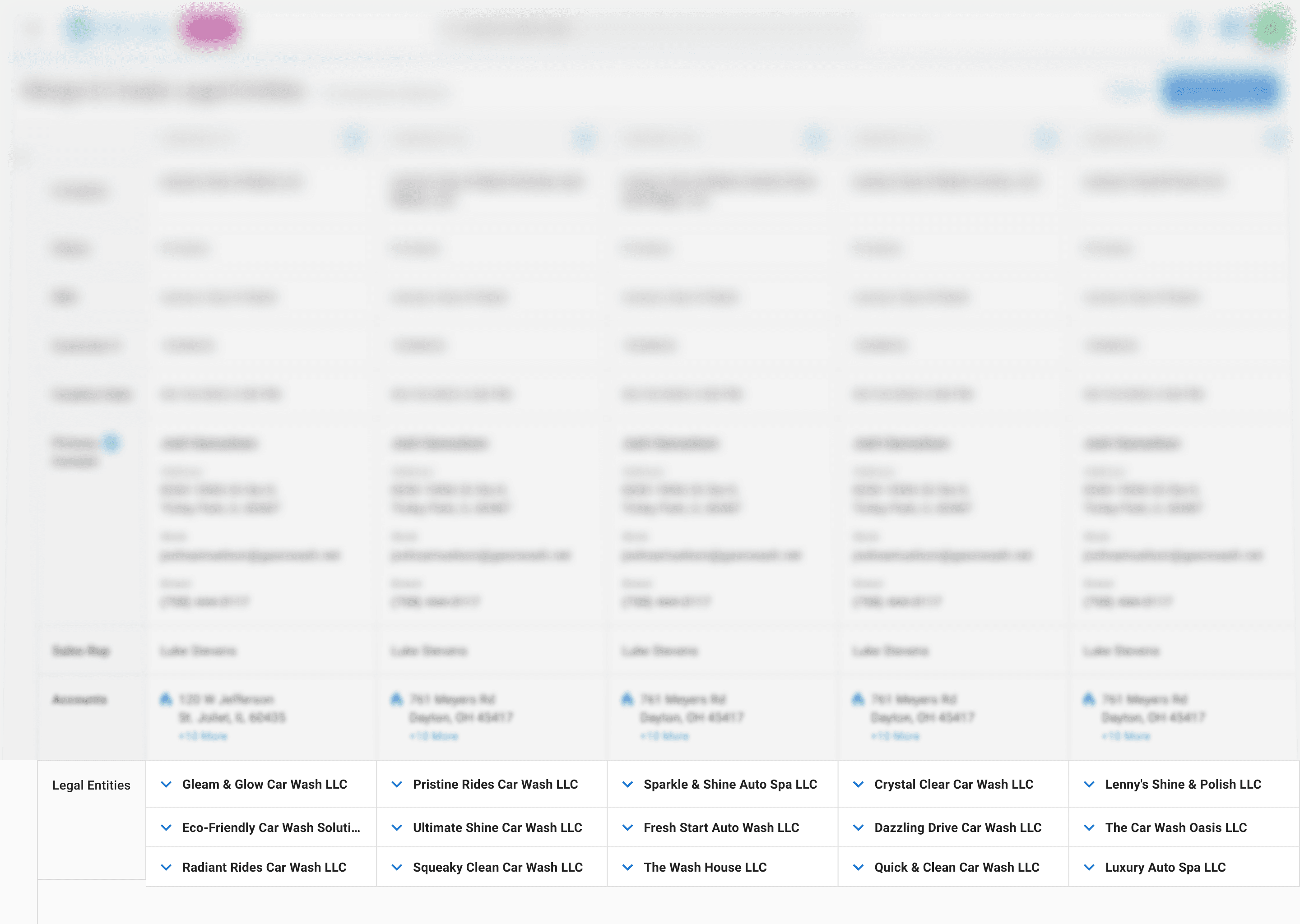Viewport: 1300px width, 924px height.
Task: Click +10 More under 120 W Jefferson
Action: pos(203,736)
